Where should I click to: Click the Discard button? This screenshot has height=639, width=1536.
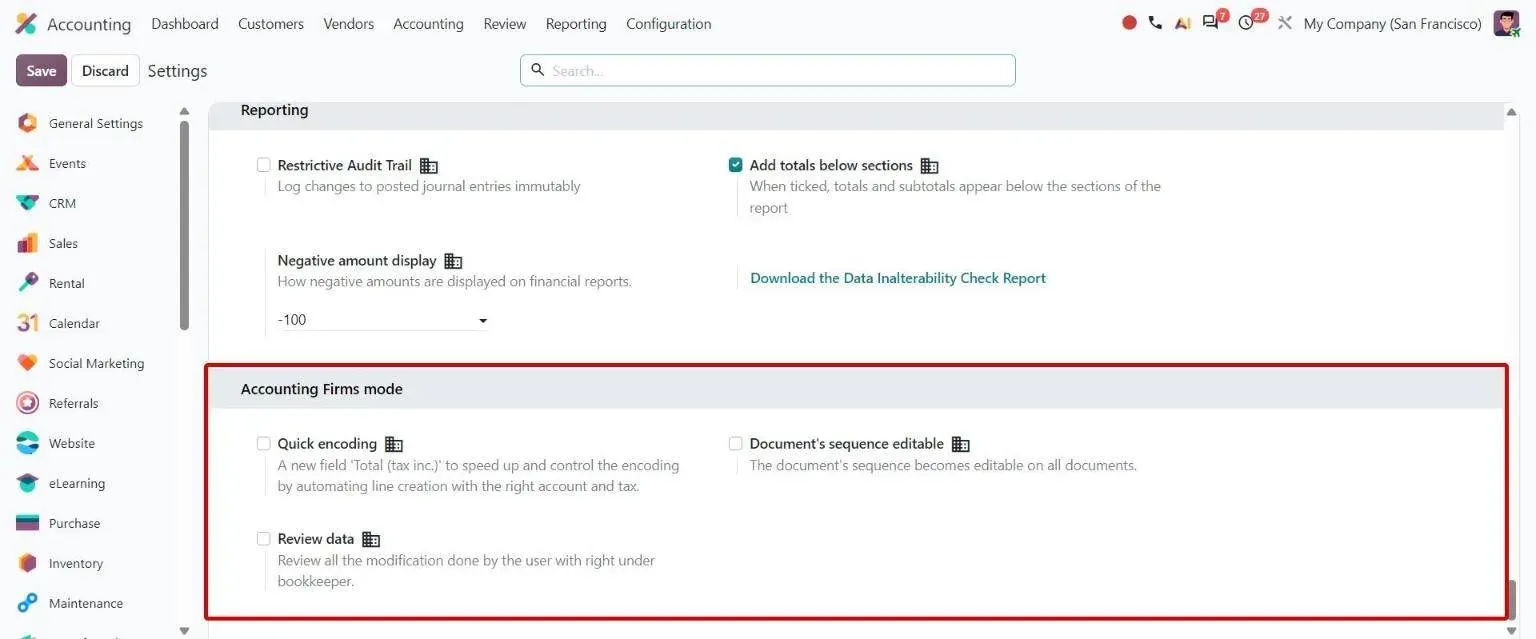coord(105,71)
